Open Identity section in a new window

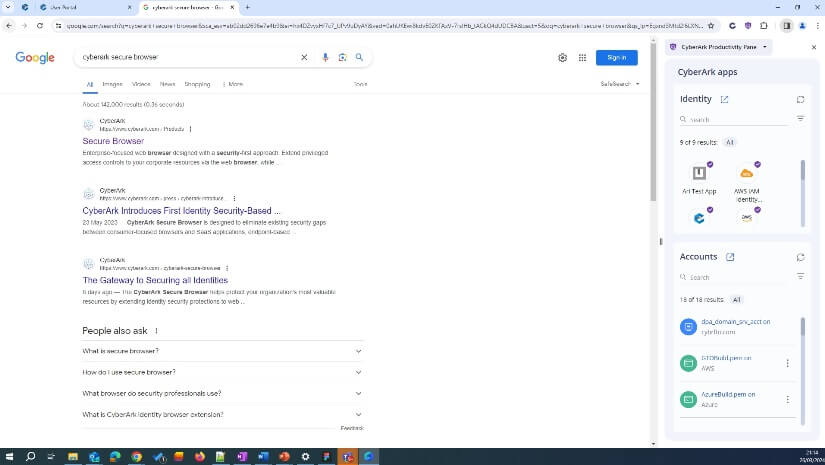725,100
